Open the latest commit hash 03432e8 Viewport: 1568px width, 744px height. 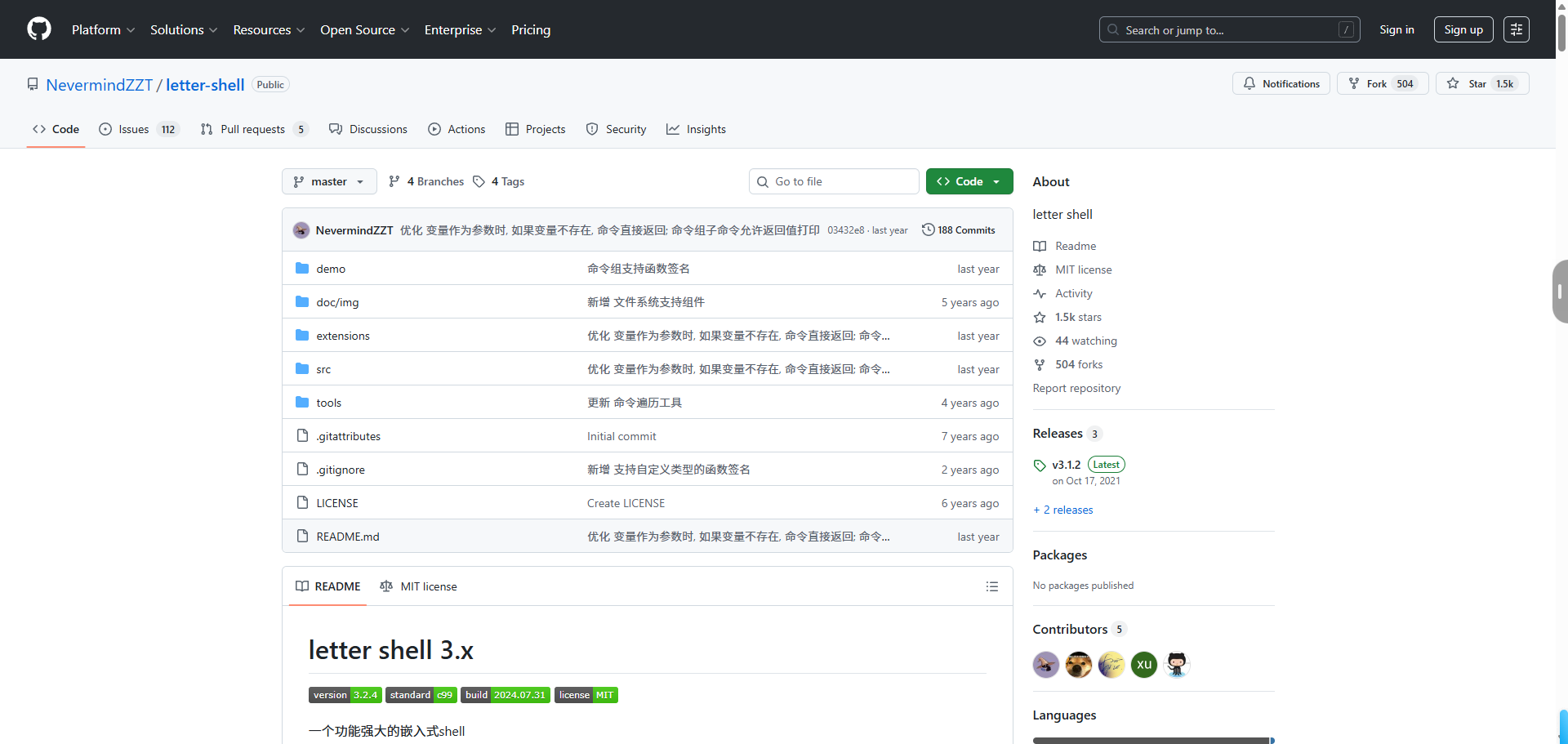point(845,230)
